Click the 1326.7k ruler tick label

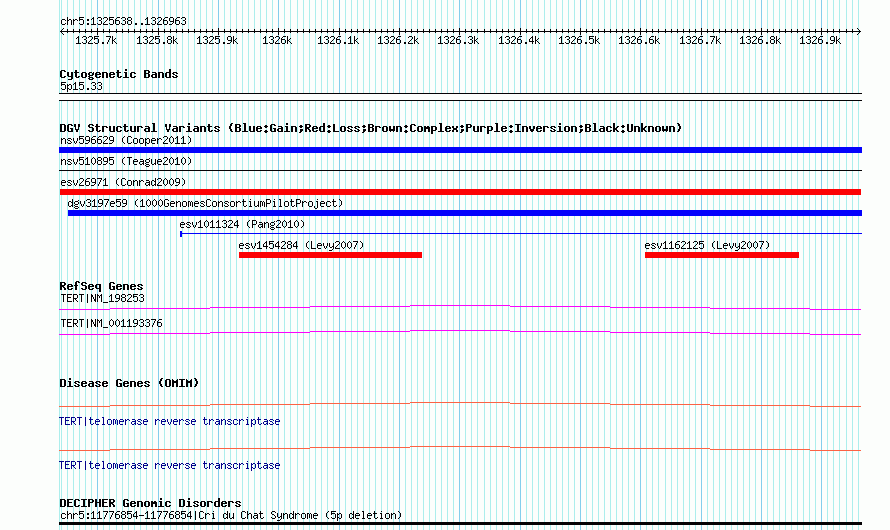(700, 40)
